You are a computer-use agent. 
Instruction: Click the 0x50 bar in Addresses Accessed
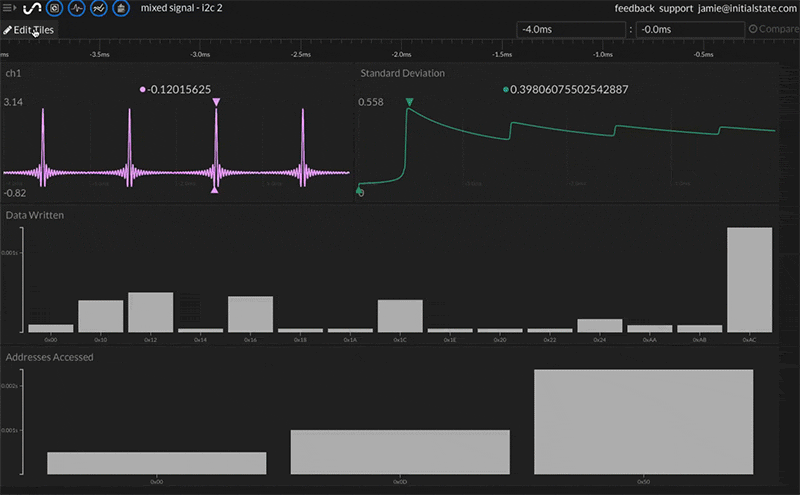click(x=643, y=422)
